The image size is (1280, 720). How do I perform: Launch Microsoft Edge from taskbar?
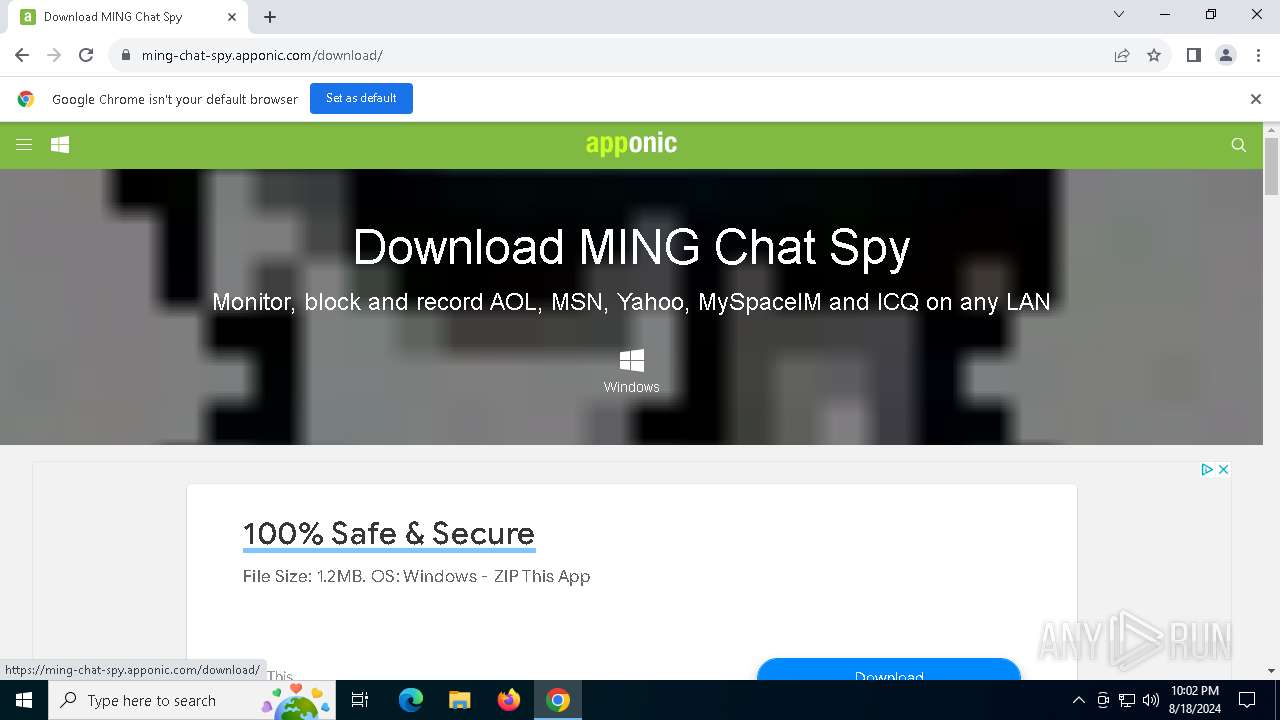(411, 700)
